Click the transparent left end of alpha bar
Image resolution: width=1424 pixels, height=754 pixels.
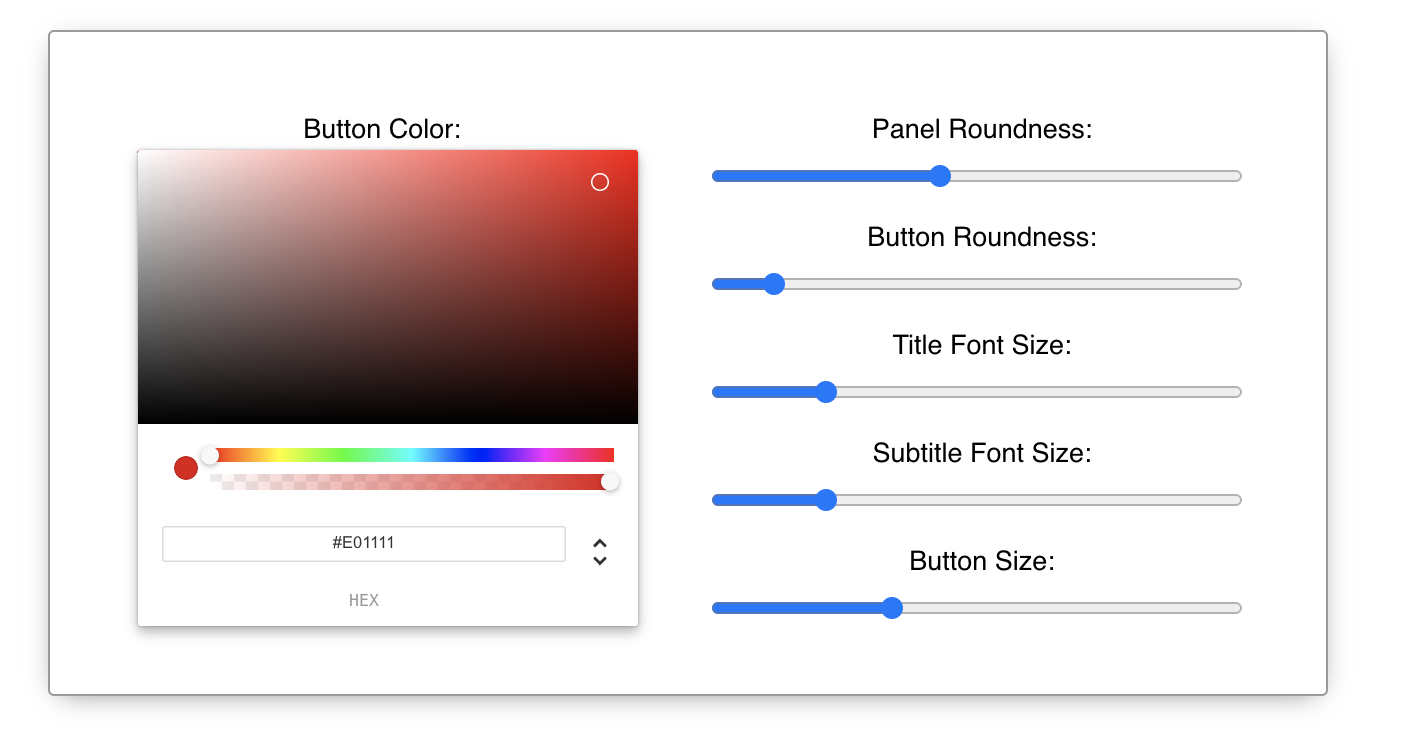[222, 482]
